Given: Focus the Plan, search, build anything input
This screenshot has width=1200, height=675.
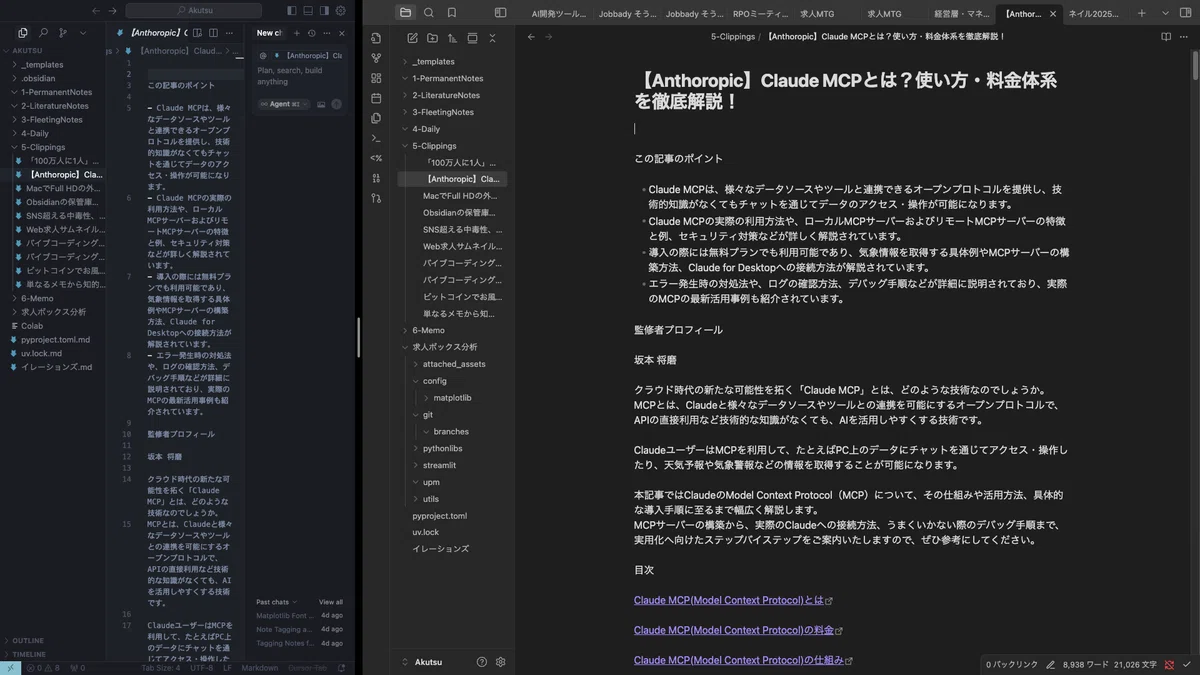Looking at the screenshot, I should click(x=299, y=76).
